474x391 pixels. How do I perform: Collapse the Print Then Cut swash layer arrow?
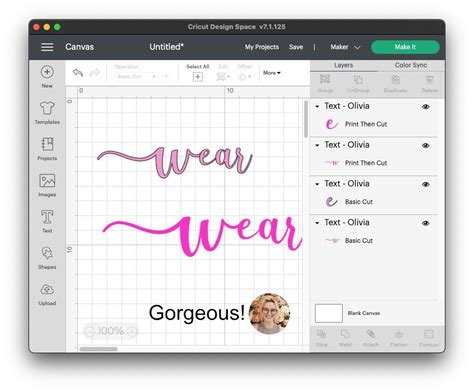[317, 145]
